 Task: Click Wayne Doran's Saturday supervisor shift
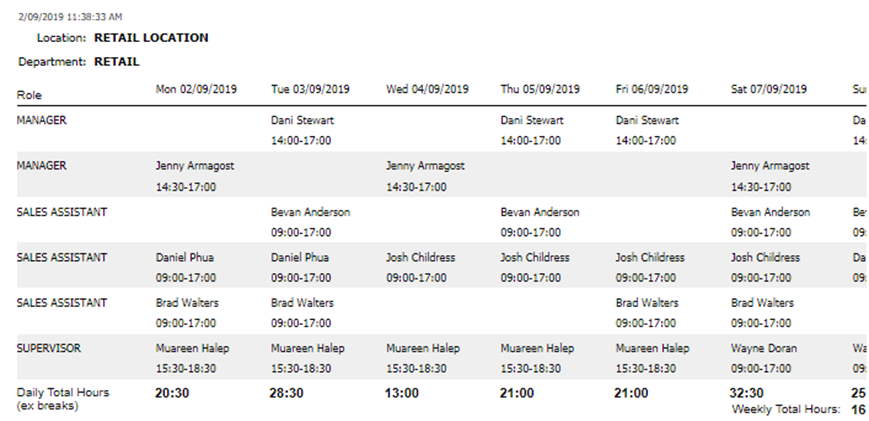click(764, 358)
